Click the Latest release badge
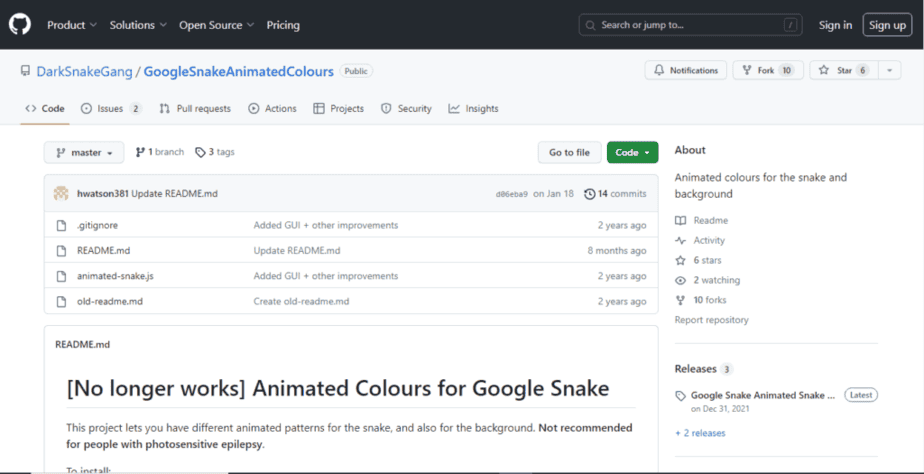The height and width of the screenshot is (474, 924). (x=861, y=395)
